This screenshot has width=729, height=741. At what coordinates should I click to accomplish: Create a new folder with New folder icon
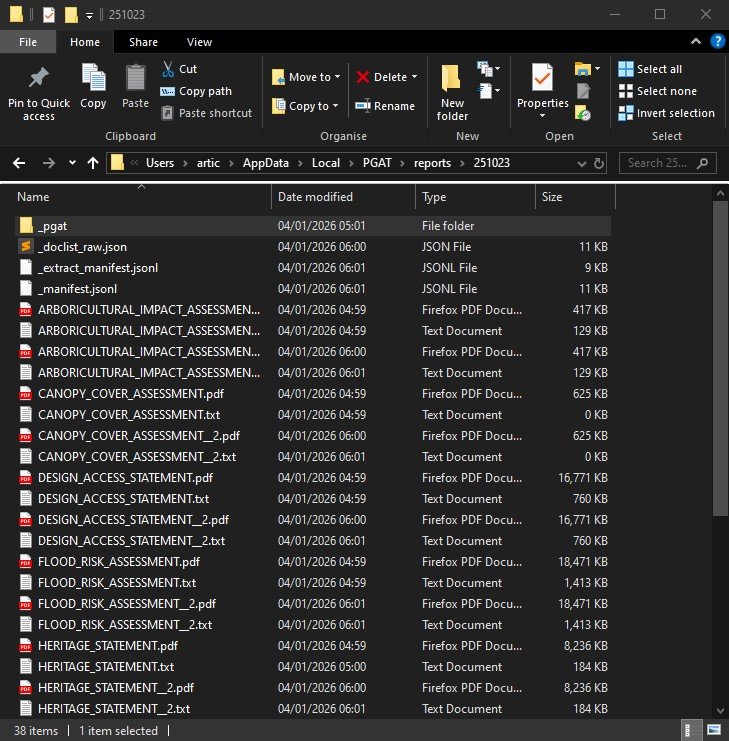452,78
